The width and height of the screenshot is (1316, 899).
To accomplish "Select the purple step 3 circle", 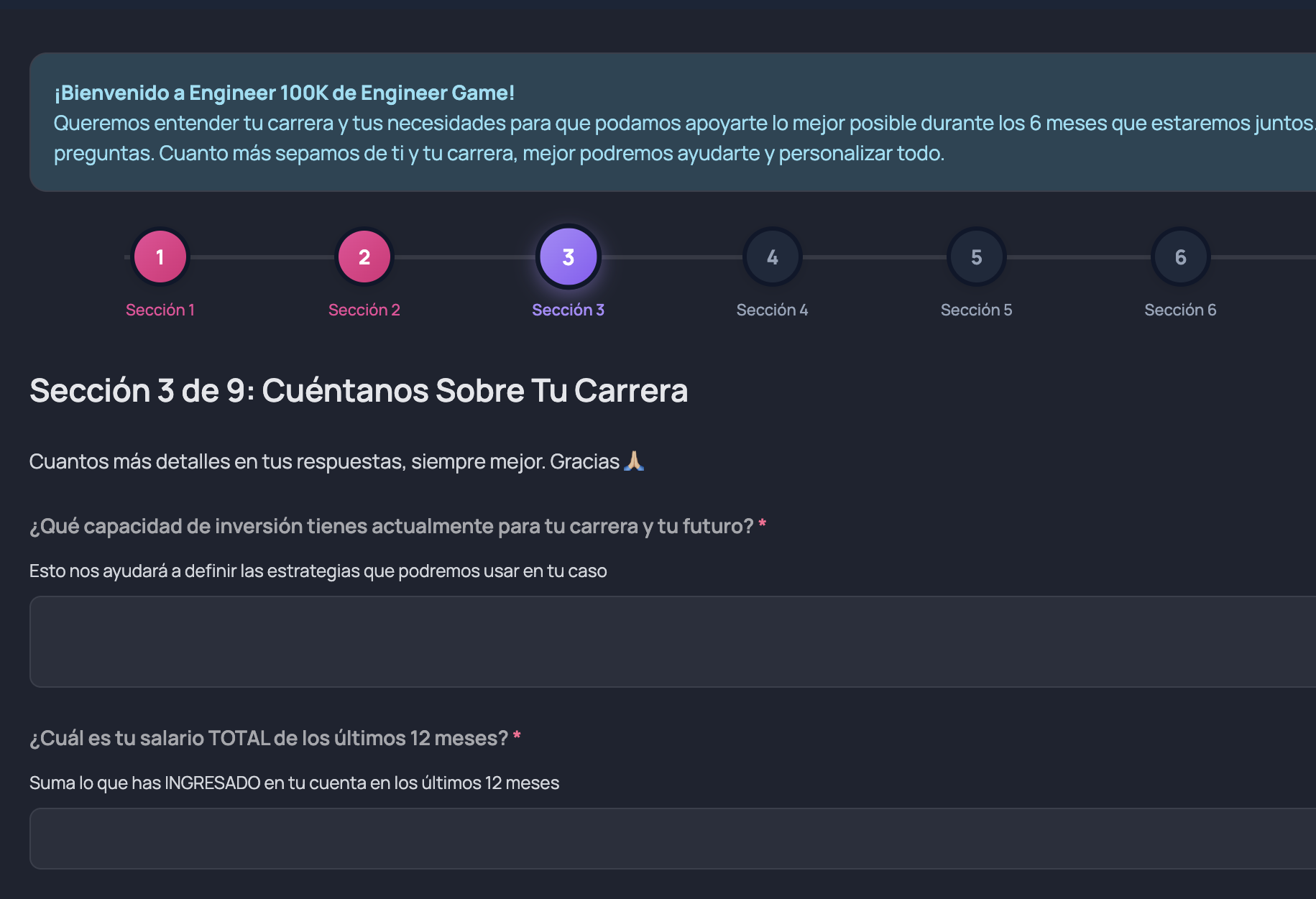I will click(568, 257).
